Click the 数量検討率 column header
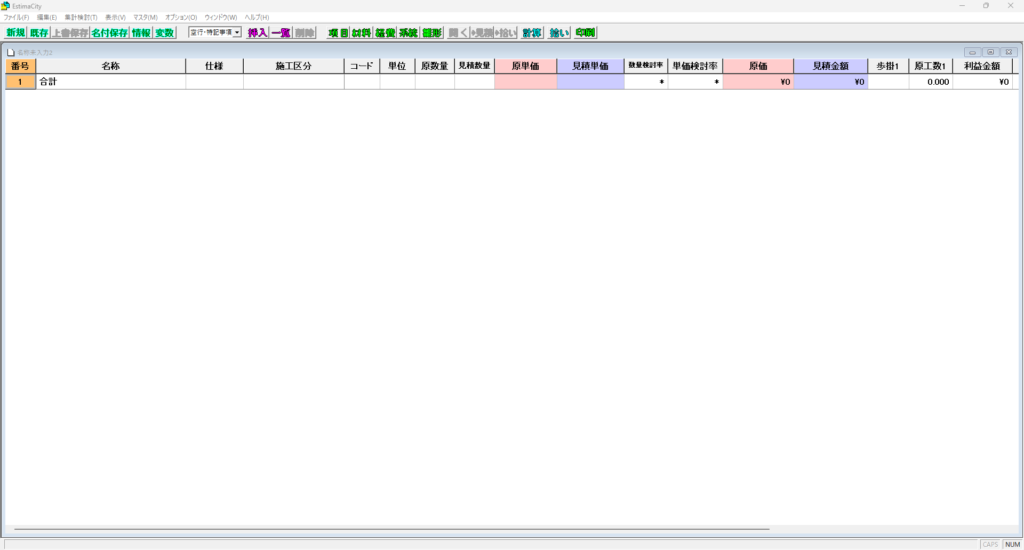The height and width of the screenshot is (550, 1024). pos(646,66)
